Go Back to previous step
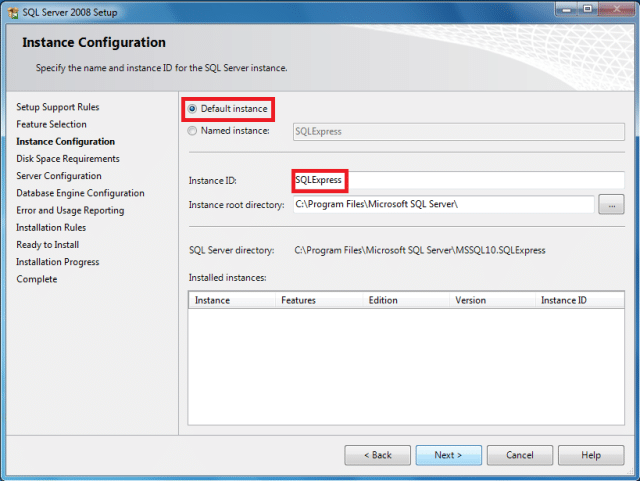The width and height of the screenshot is (640, 481). pyautogui.click(x=378, y=455)
